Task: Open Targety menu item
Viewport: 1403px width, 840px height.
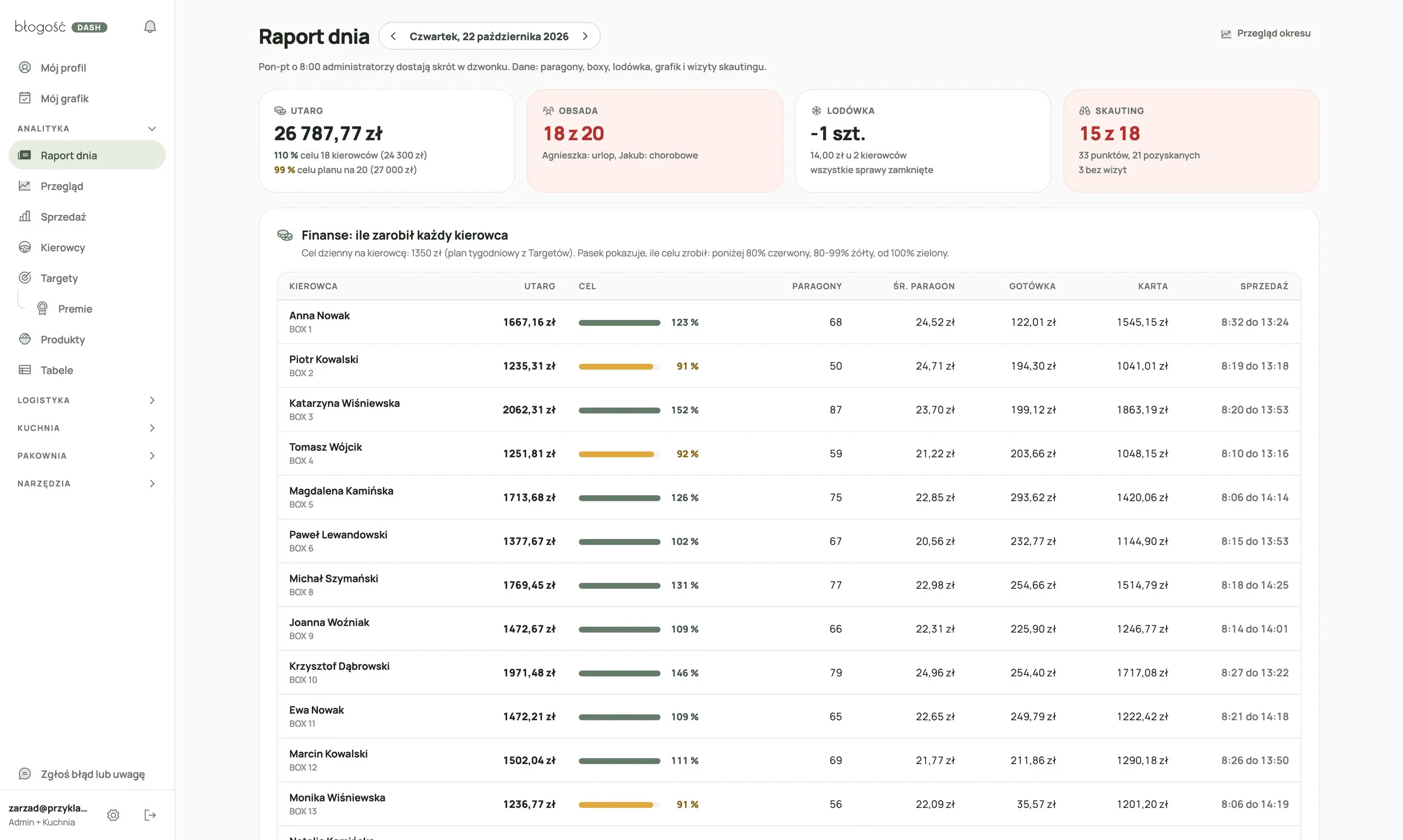Action: click(87, 277)
